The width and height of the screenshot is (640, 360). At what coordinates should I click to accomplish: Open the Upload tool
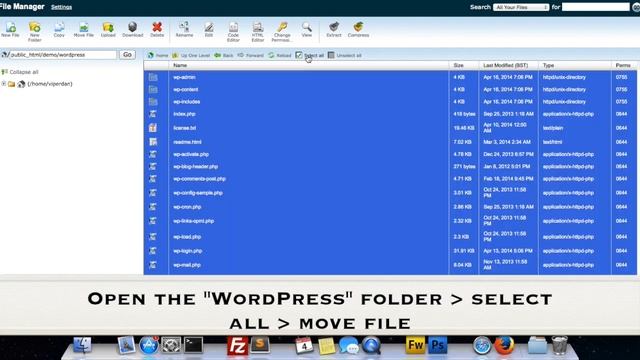(108, 30)
